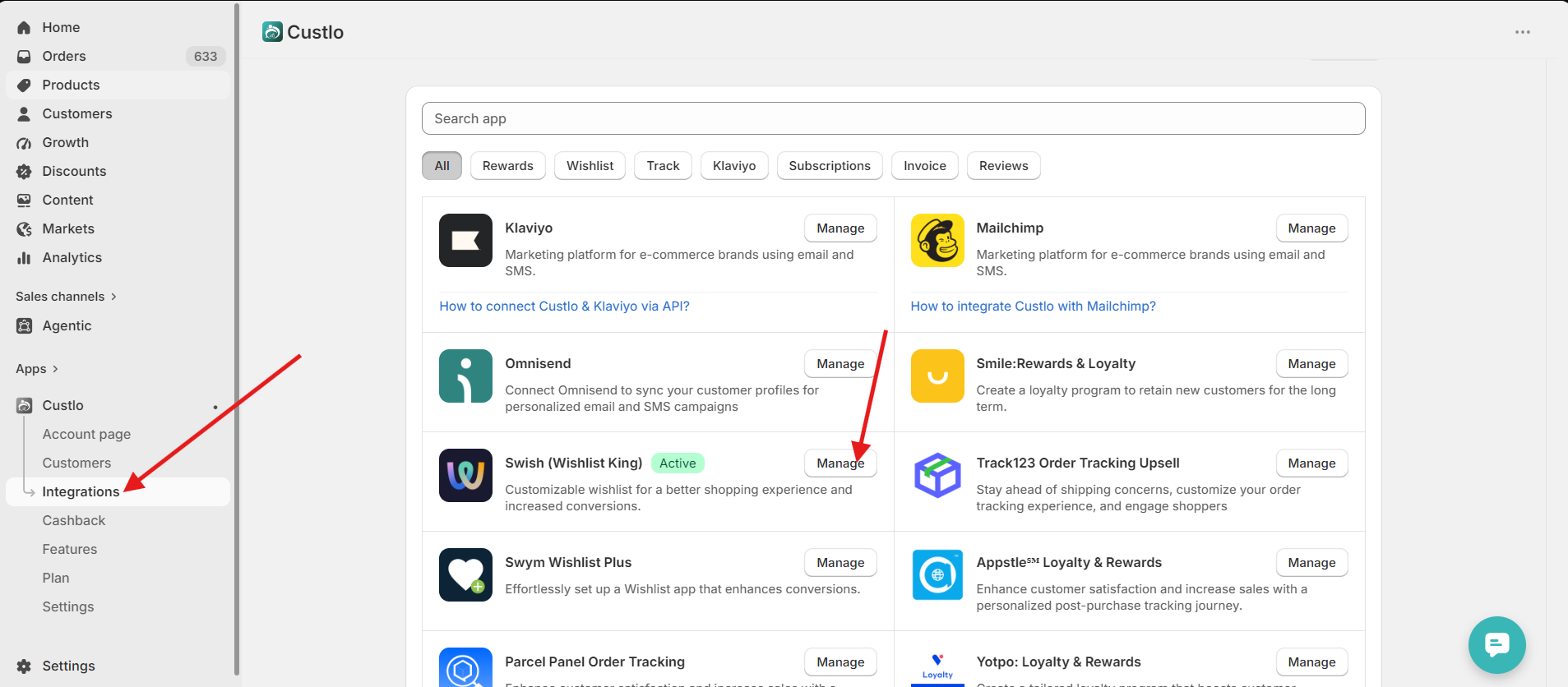Open Features in Custlo menu
1568x687 pixels.
70,550
